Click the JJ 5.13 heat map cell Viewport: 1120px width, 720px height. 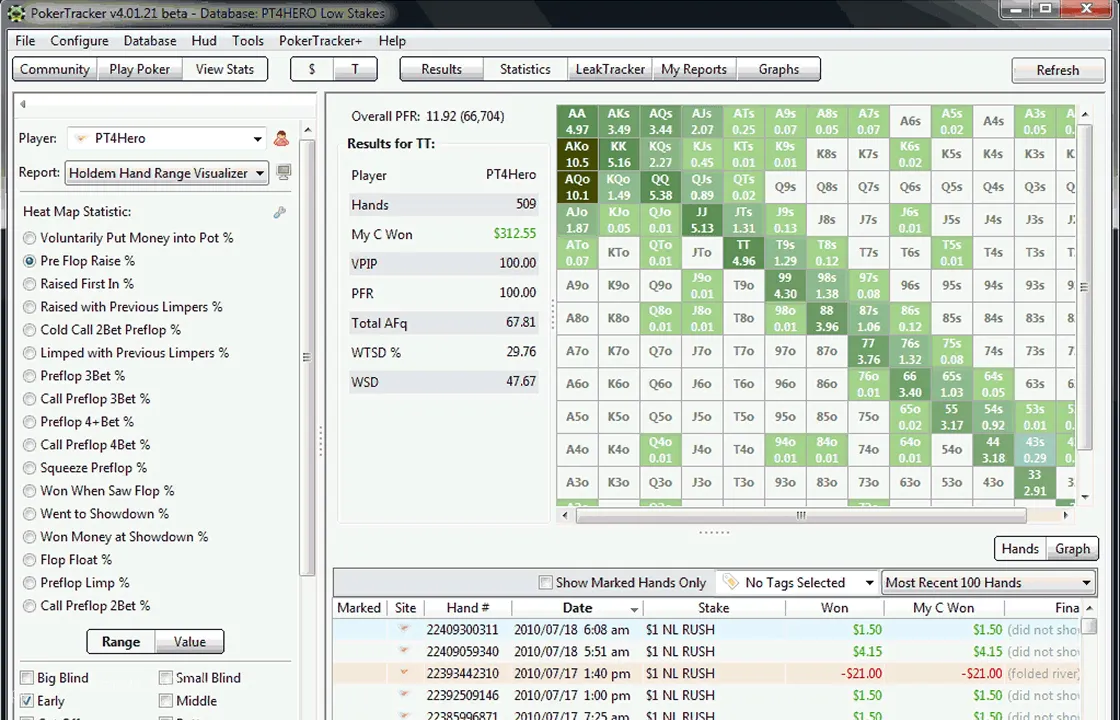pos(702,220)
